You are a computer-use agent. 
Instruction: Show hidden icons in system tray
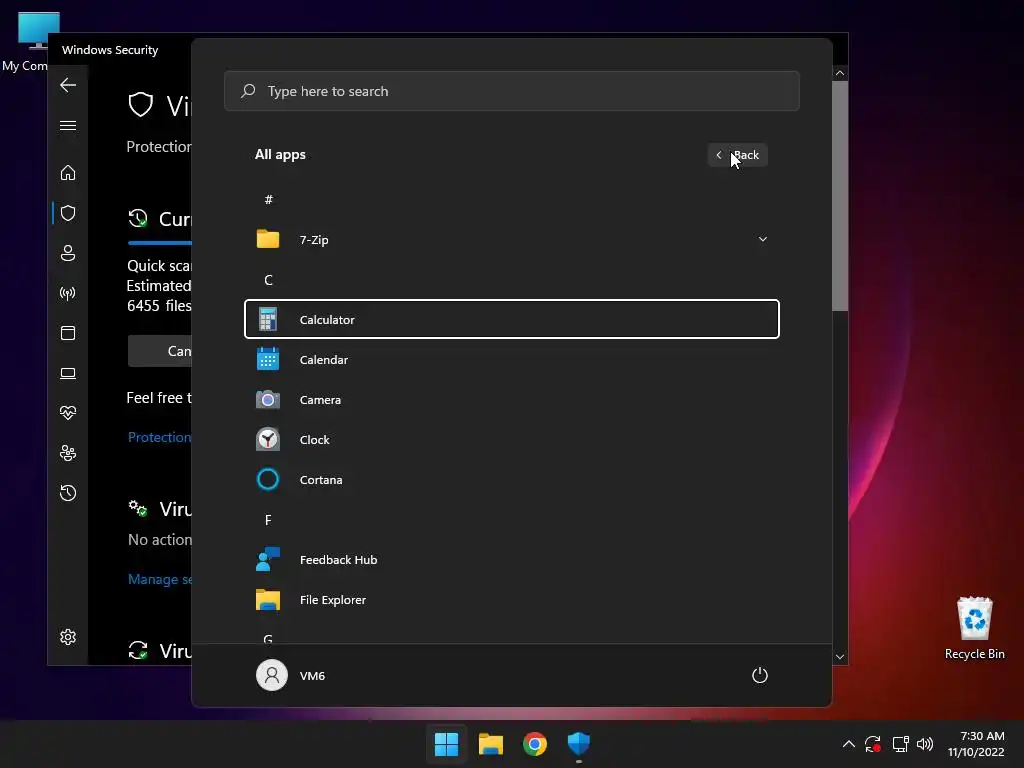tap(848, 744)
